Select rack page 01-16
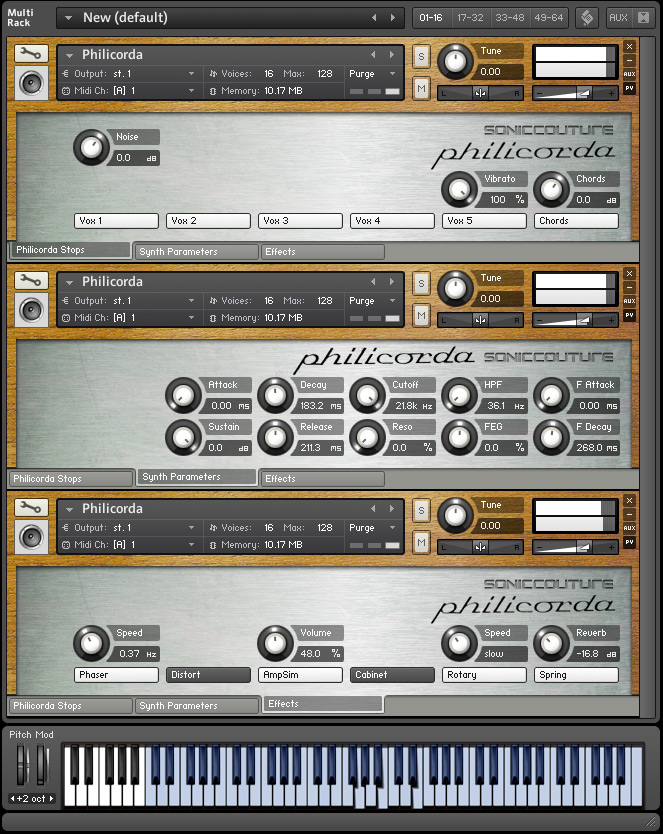This screenshot has width=663, height=834. pyautogui.click(x=431, y=18)
